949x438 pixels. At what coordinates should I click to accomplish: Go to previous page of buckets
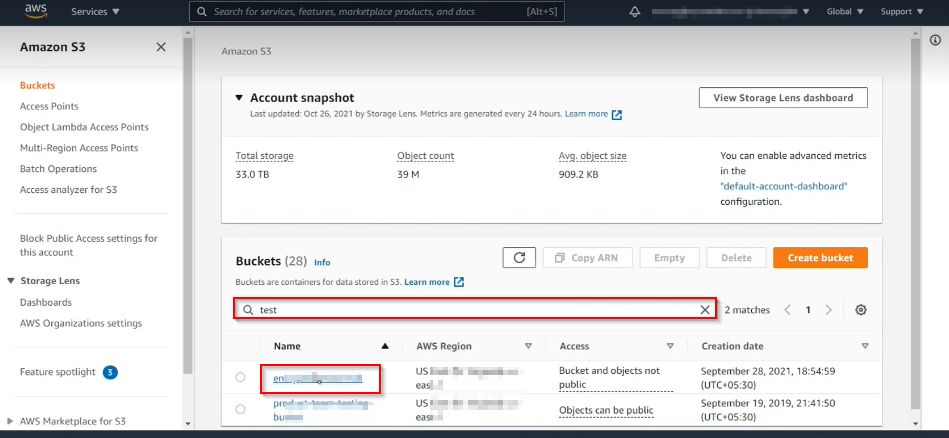point(787,310)
